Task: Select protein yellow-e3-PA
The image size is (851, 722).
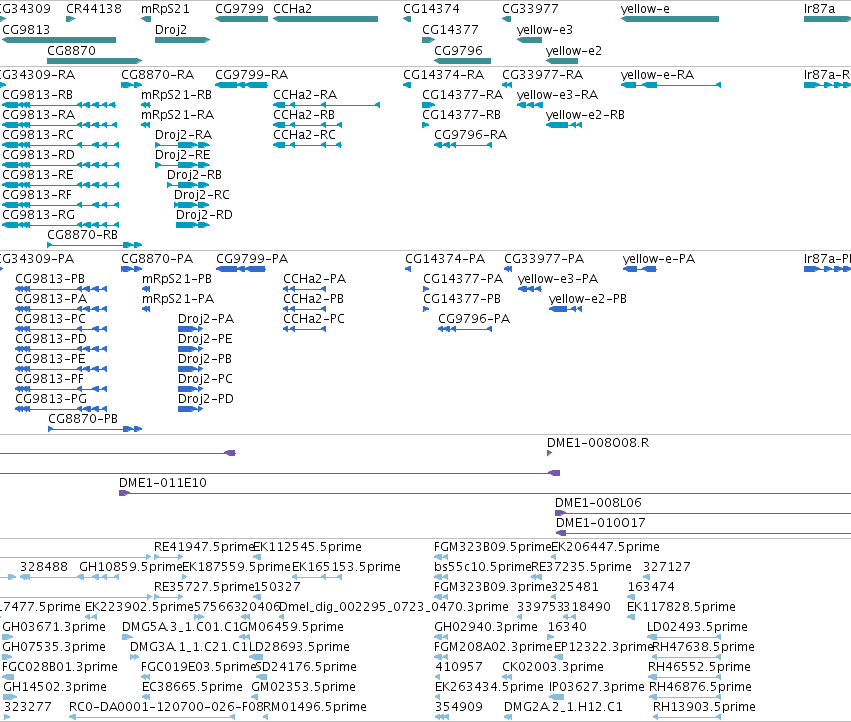Action: [530, 289]
